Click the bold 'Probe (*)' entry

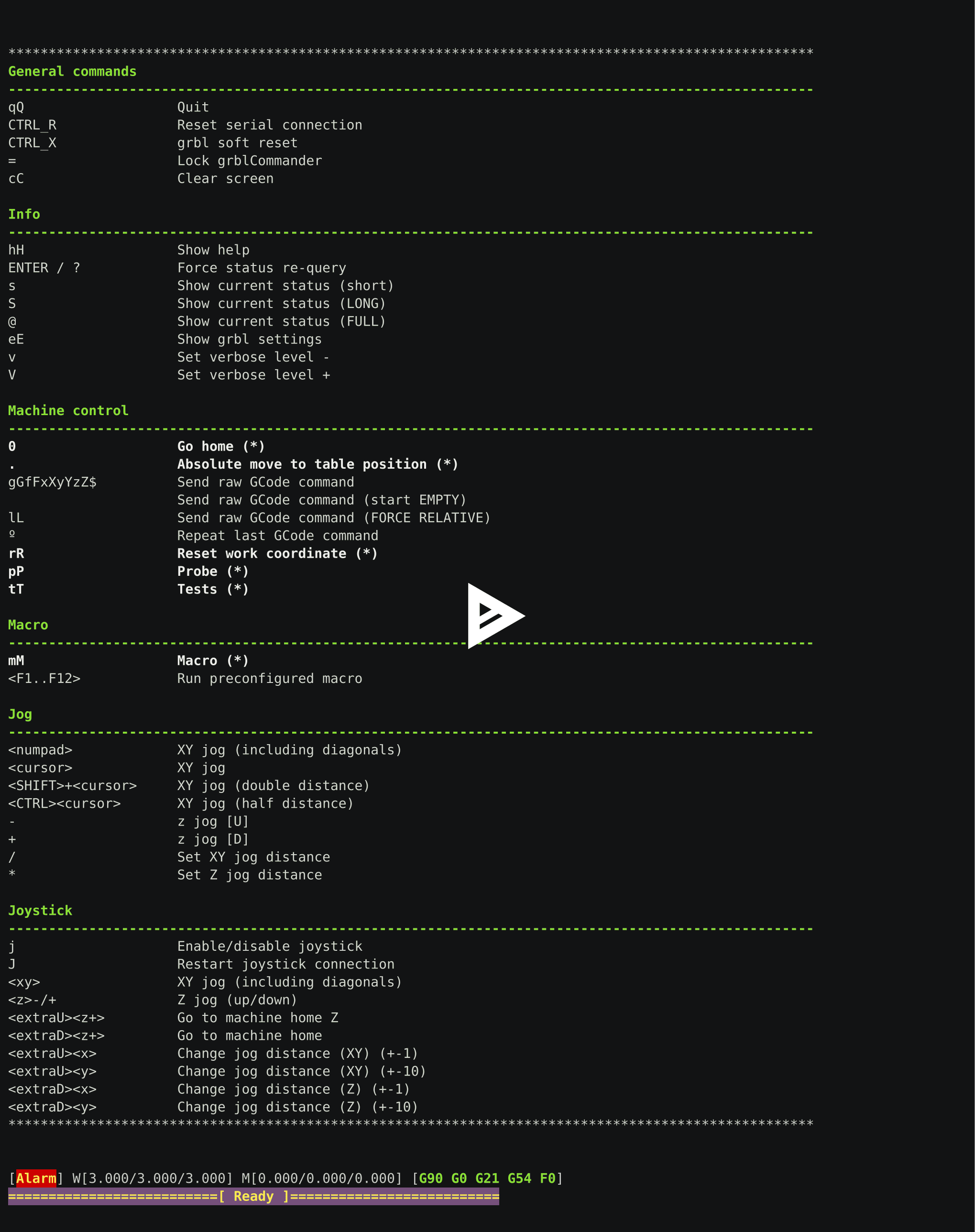pyautogui.click(x=213, y=572)
